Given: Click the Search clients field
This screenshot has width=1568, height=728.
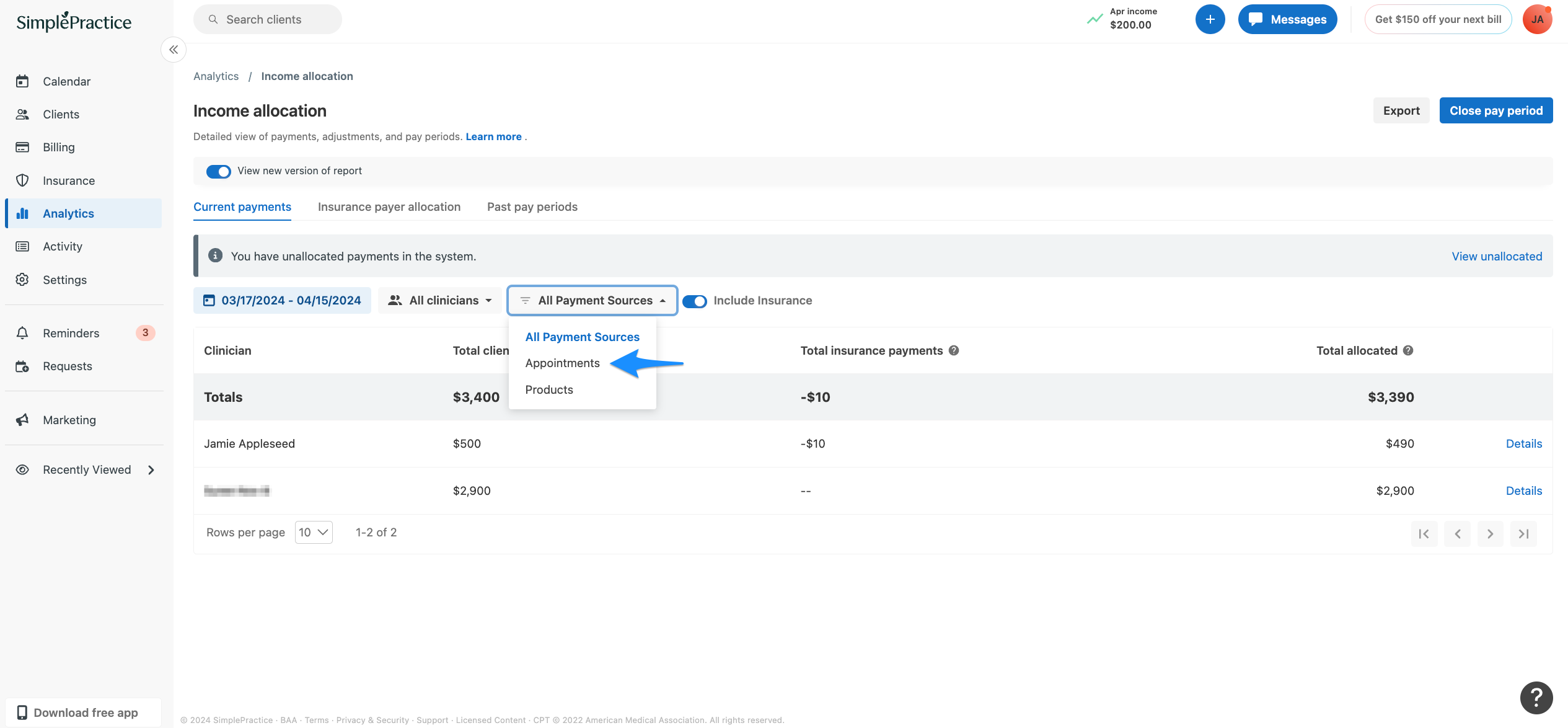Looking at the screenshot, I should click(x=268, y=19).
